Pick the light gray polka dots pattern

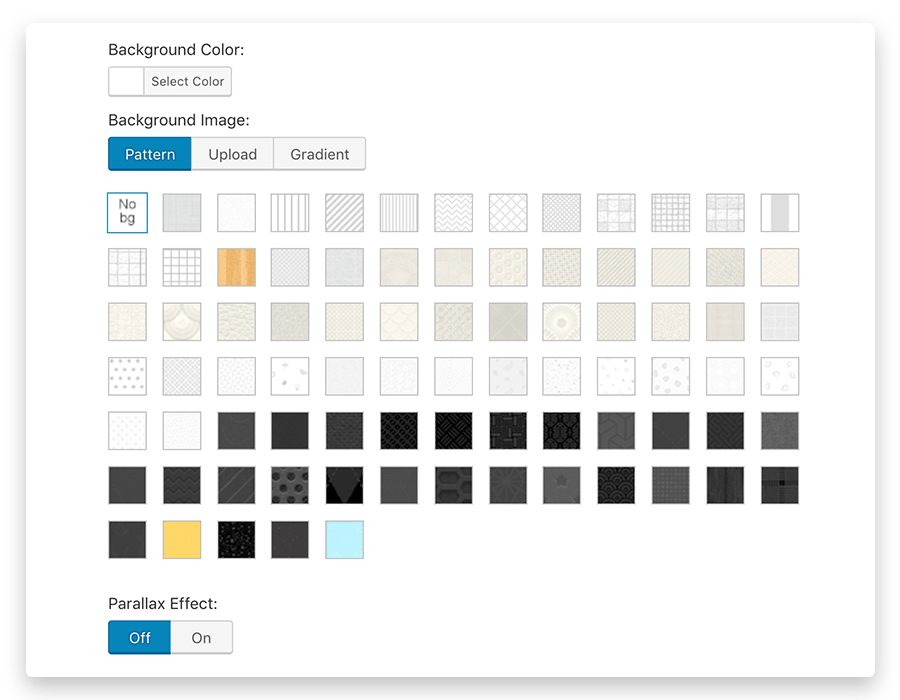click(127, 376)
